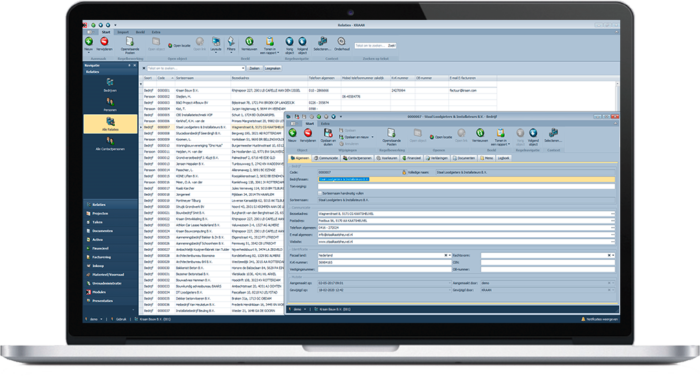The width and height of the screenshot is (700, 376).
Task: Switch to the Financieel tab
Action: pos(412,158)
